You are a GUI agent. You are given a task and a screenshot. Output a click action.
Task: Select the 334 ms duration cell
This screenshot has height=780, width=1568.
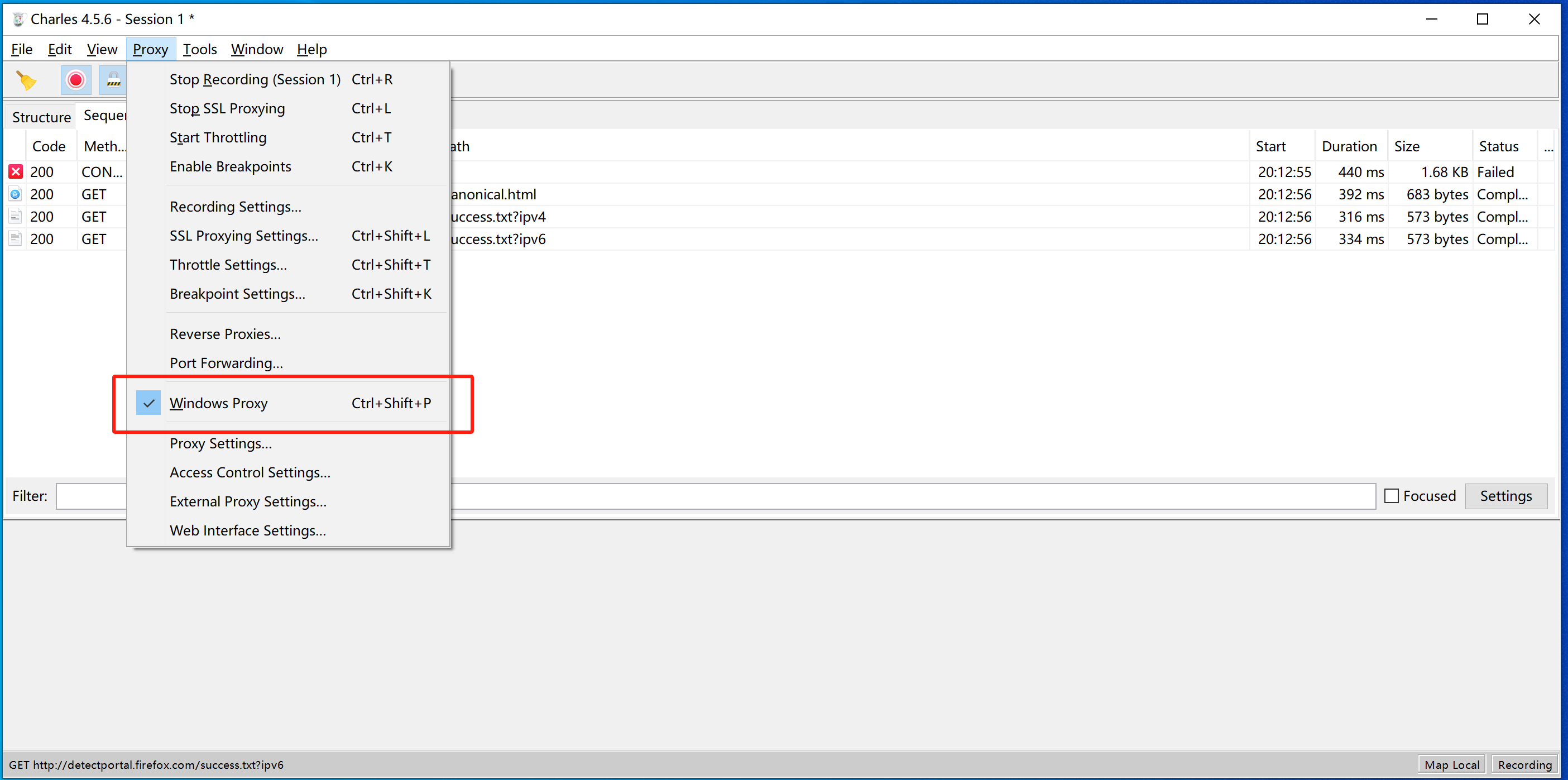pyautogui.click(x=1351, y=240)
